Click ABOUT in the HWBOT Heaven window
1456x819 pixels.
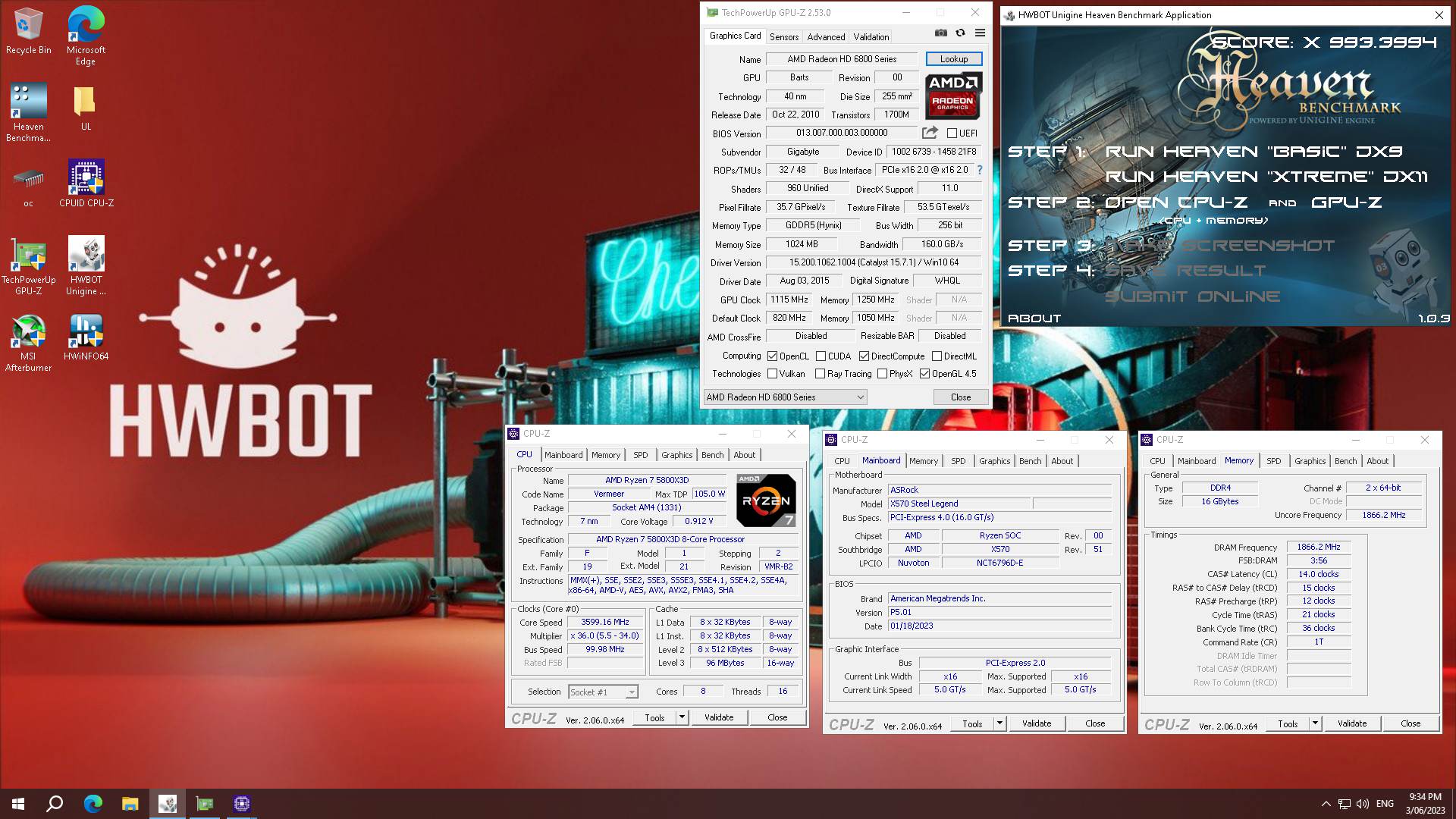coord(1034,318)
